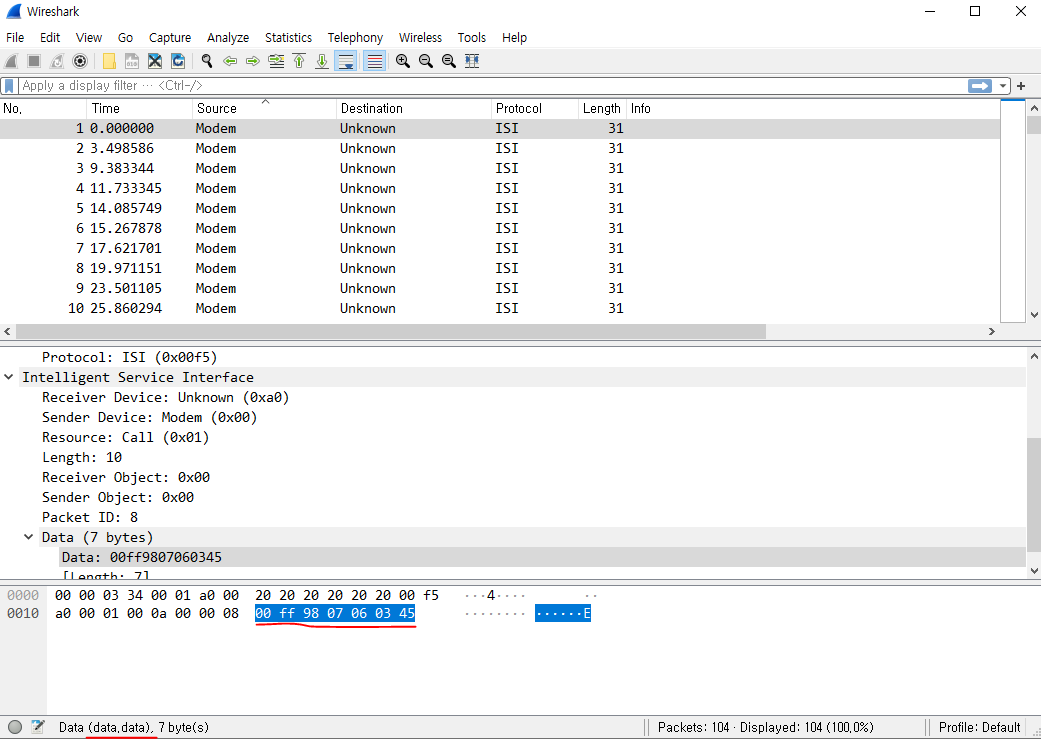Collapse the Data (7 bytes) node

pos(29,537)
